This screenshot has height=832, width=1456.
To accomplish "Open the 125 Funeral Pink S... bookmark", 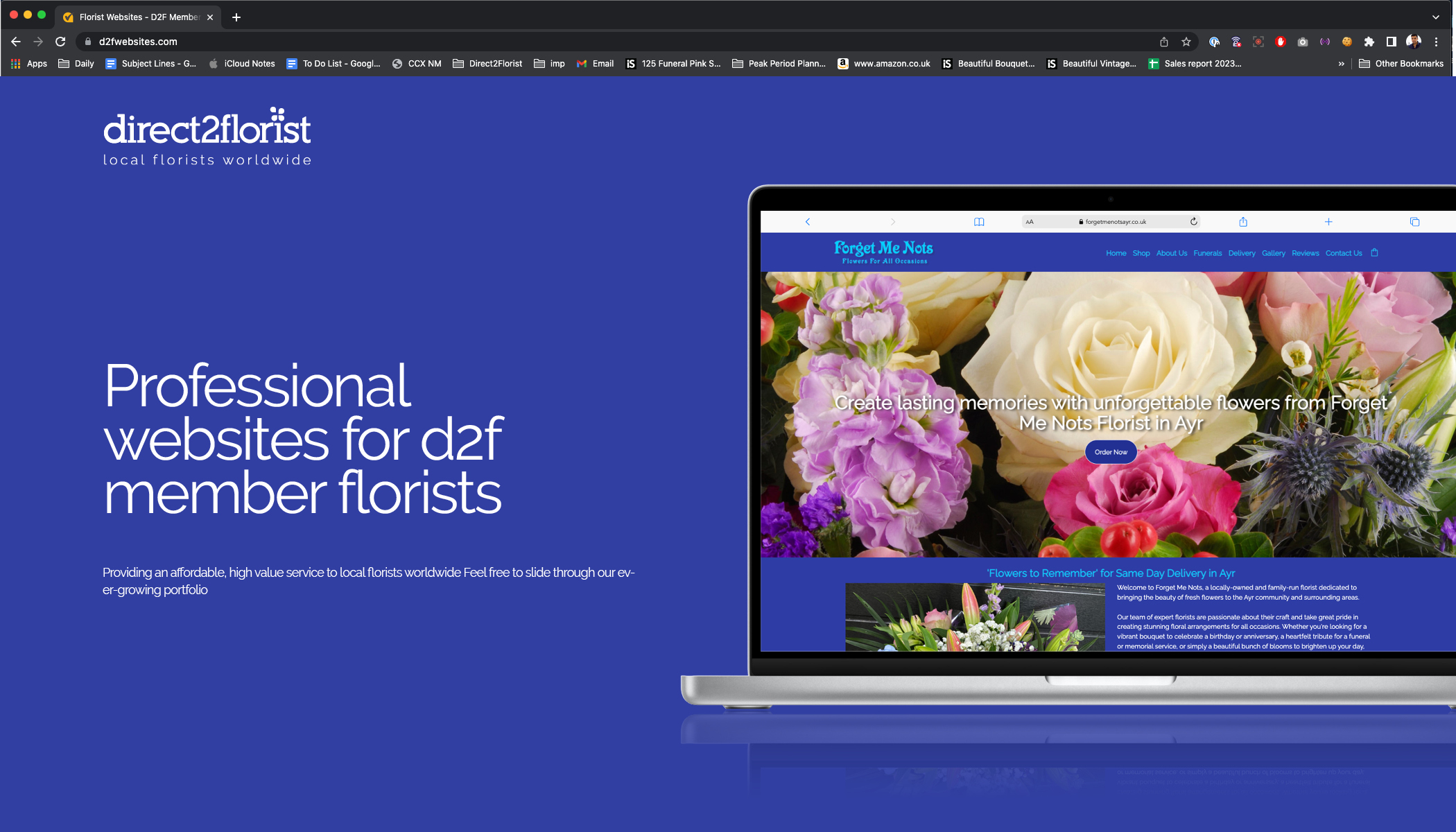I will pos(673,63).
